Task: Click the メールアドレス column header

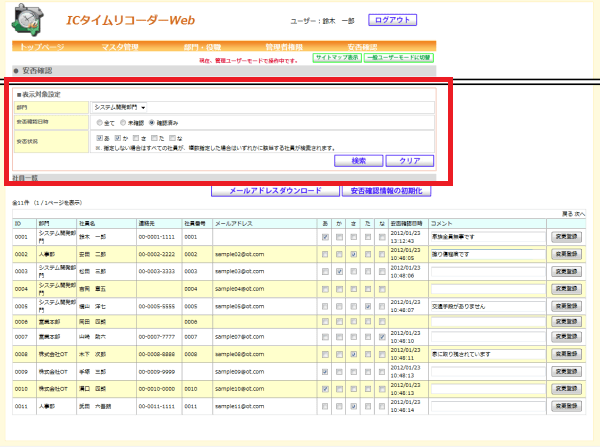Action: tap(234, 224)
